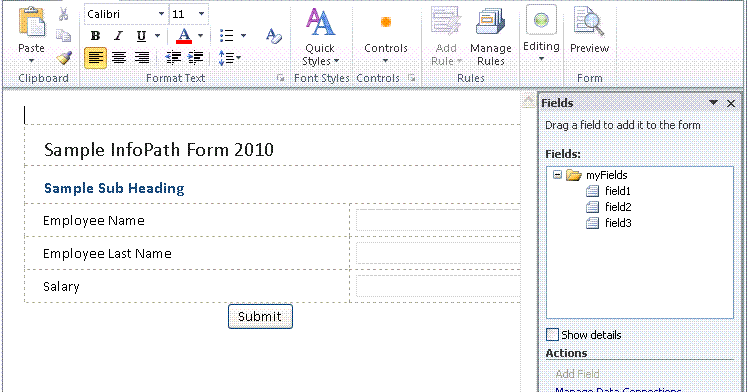The height and width of the screenshot is (392, 747).
Task: Open the font color picker dropdown
Action: [201, 36]
